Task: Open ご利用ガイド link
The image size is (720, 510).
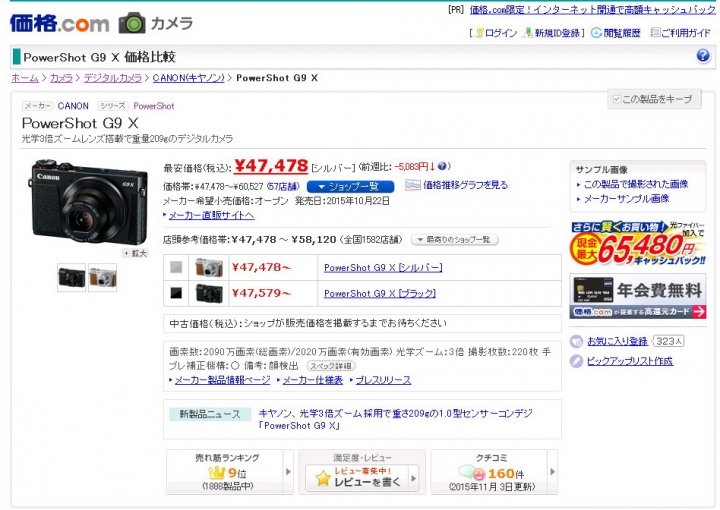Action: coord(686,33)
